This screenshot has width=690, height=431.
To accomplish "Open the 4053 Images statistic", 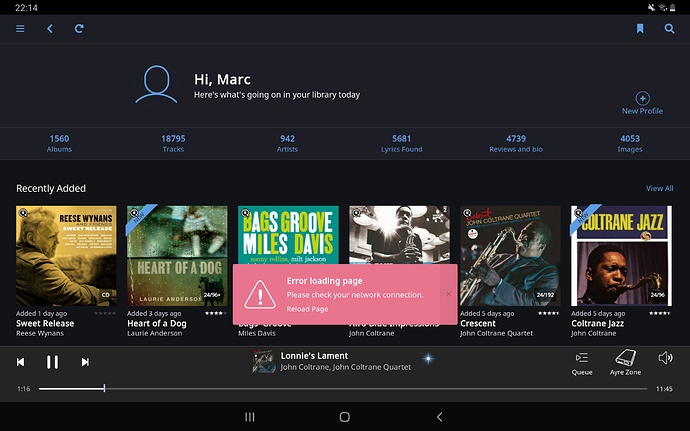I will [x=630, y=144].
